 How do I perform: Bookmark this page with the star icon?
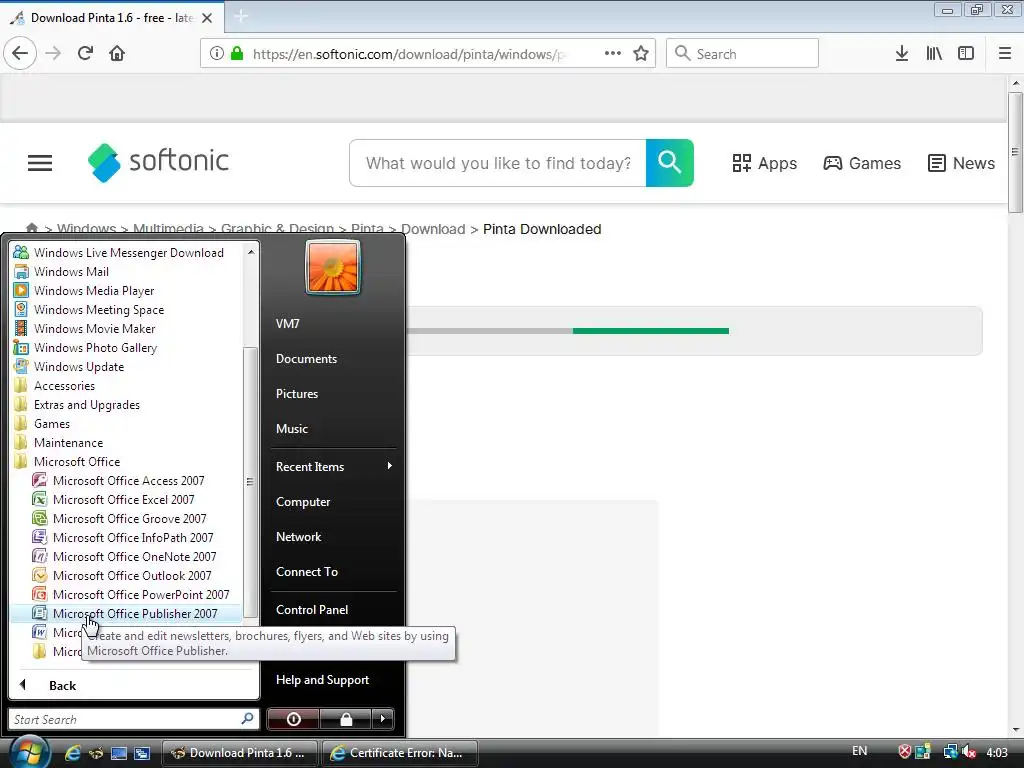pos(641,54)
